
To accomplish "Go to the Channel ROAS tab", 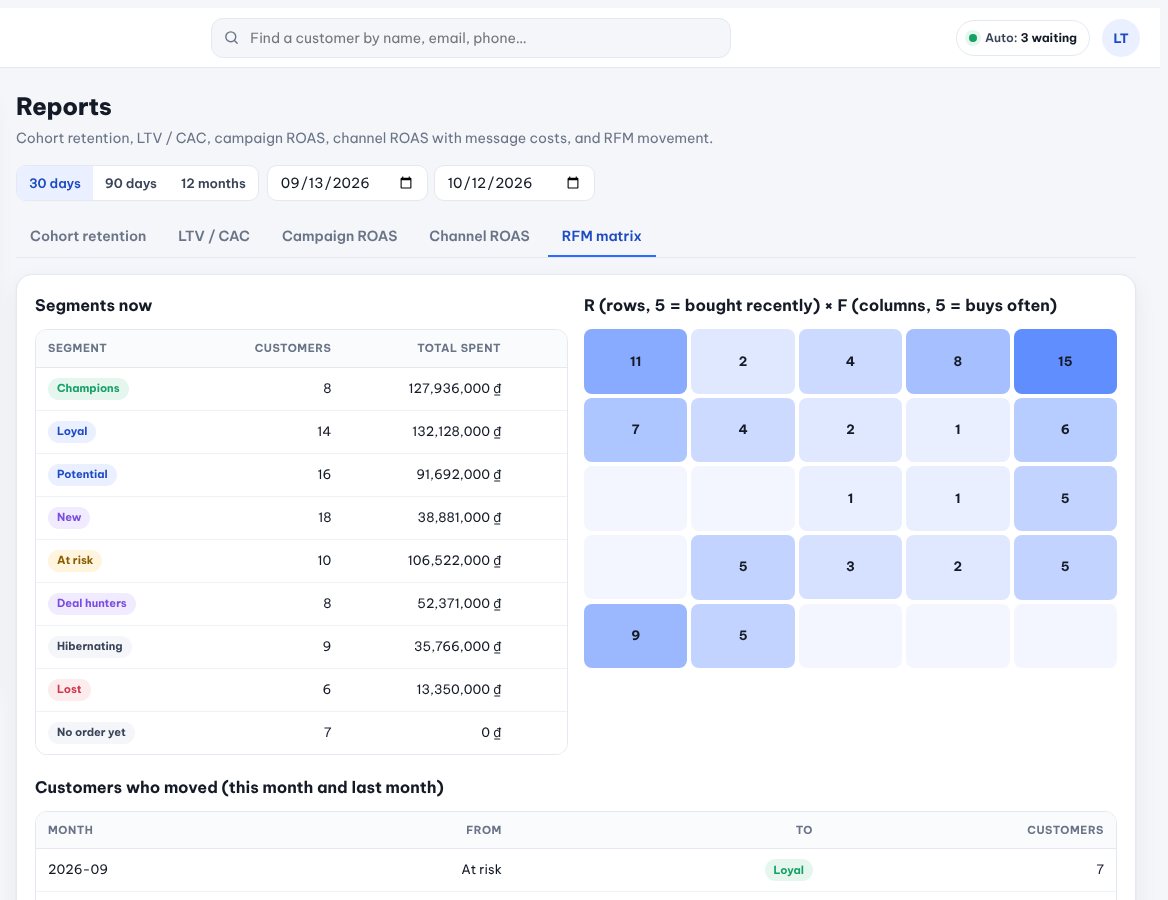I will (x=479, y=236).
